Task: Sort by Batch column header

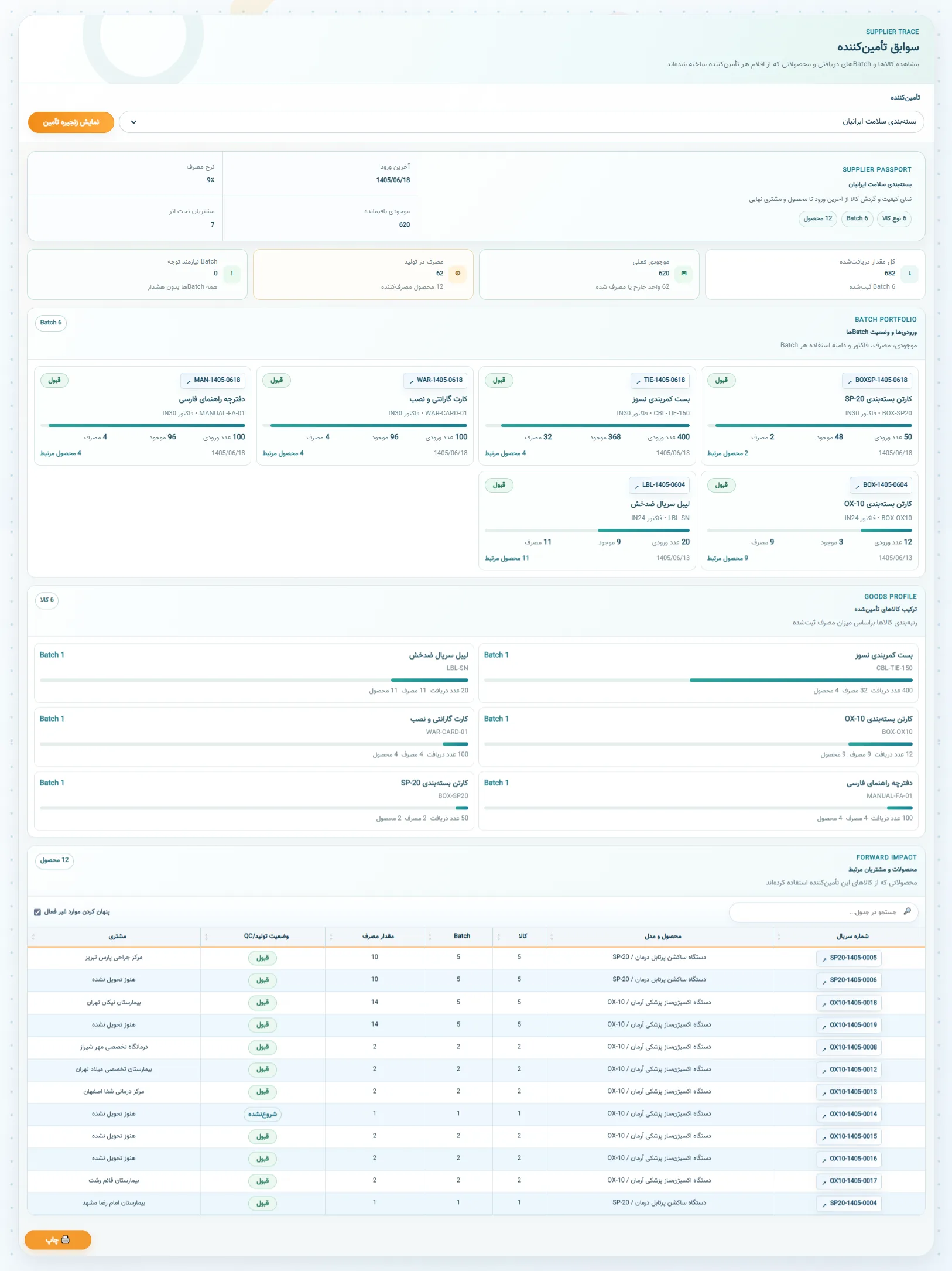Action: (459, 937)
